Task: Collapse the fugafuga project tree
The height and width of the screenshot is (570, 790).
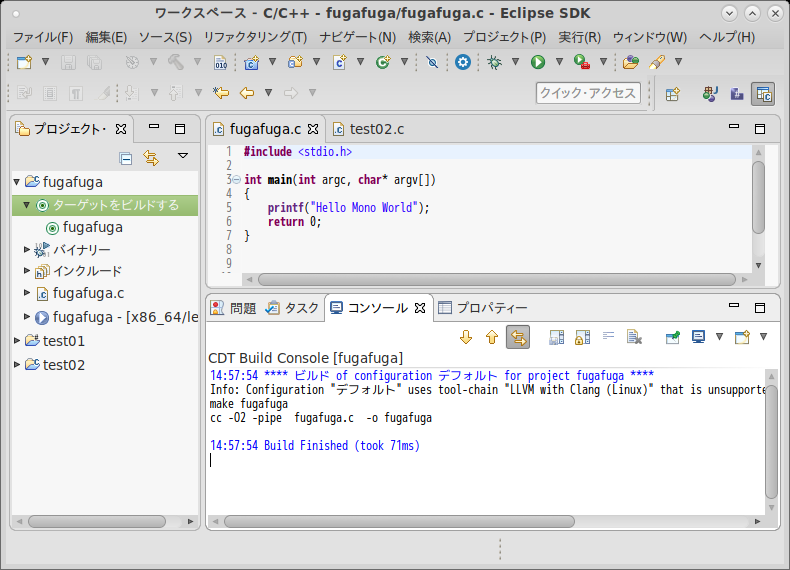Action: [x=17, y=181]
